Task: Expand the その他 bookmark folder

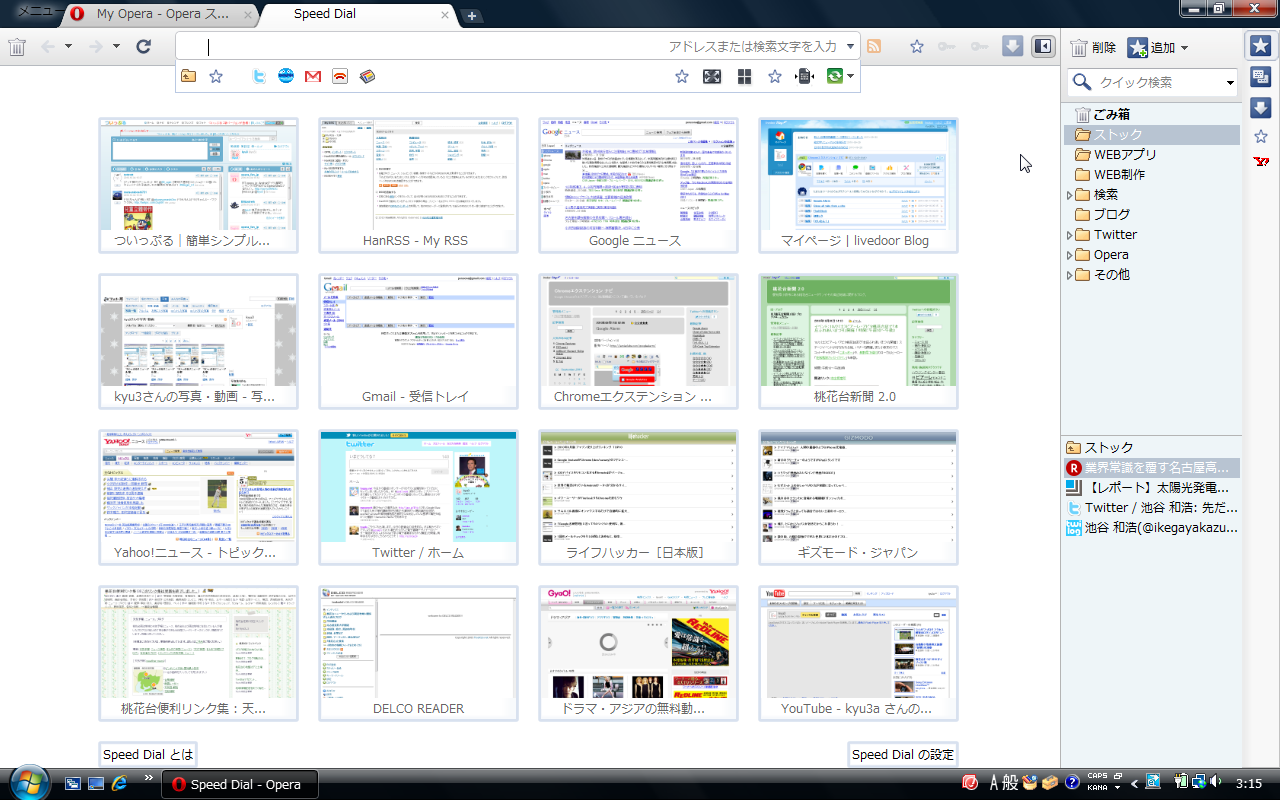Action: 1069,275
